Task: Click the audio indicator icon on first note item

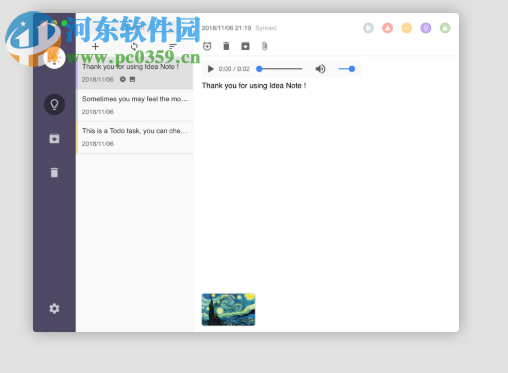Action: [123, 79]
